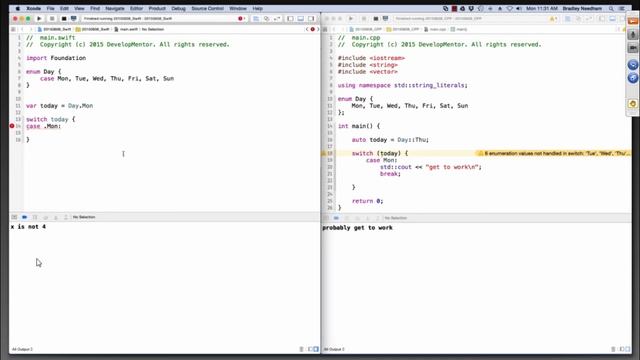Clear the Swift console with trash icon
This screenshot has height=360, width=640.
click(x=302, y=349)
